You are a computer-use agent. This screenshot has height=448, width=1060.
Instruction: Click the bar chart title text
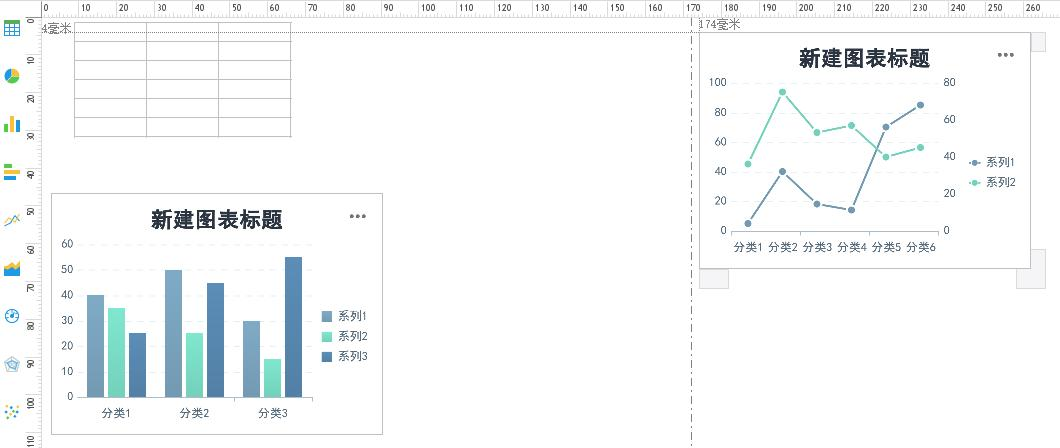click(216, 220)
